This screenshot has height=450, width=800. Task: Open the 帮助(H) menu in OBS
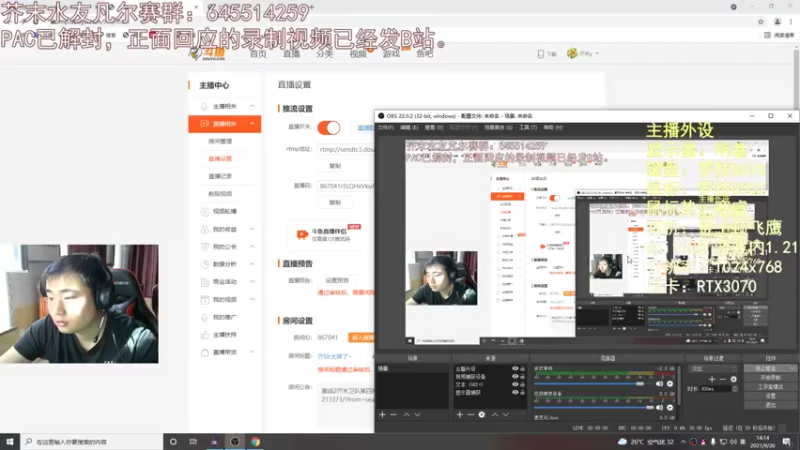point(553,128)
